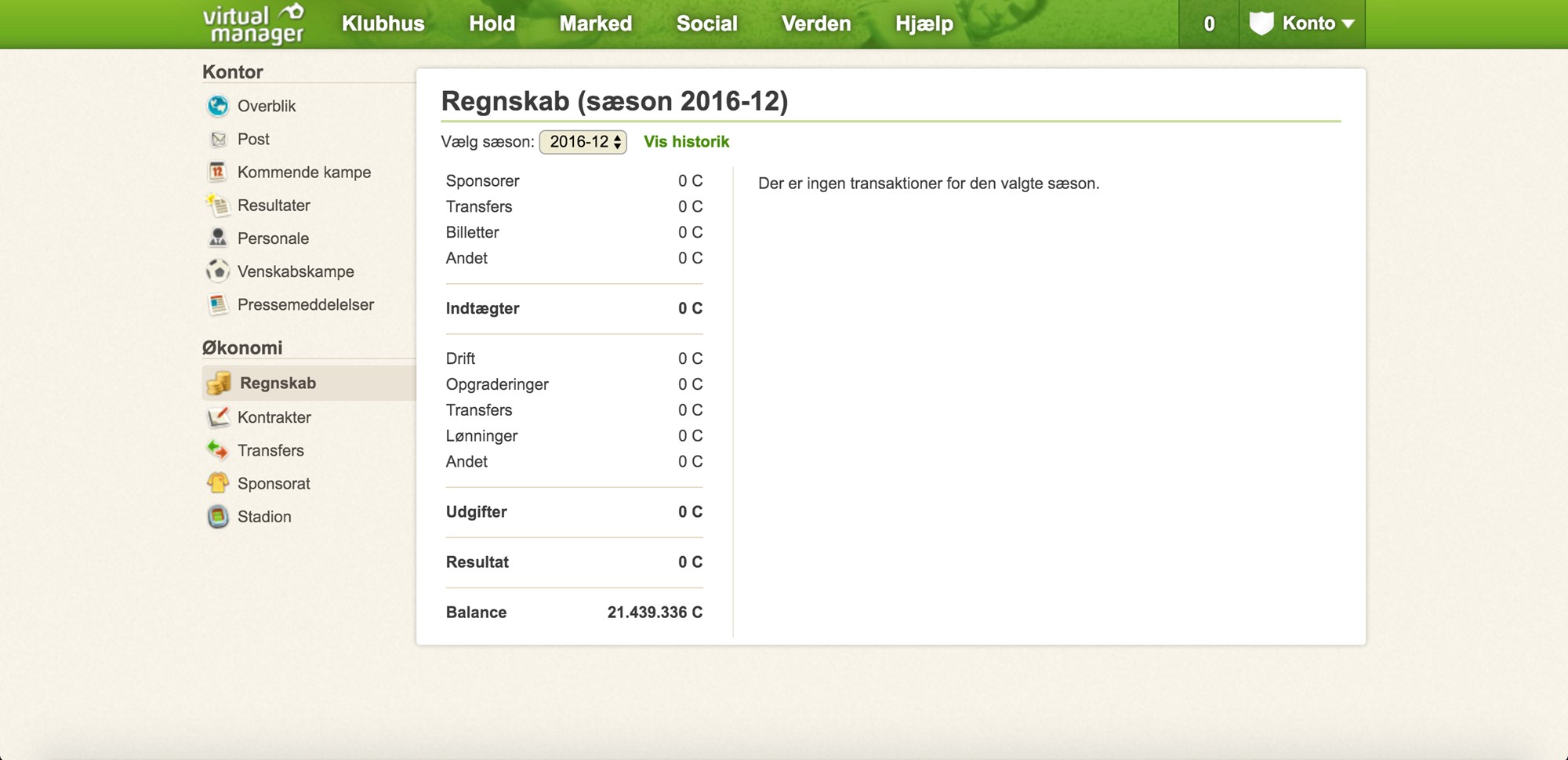Click the Billetter row label
Image resolution: width=1568 pixels, height=760 pixels.
tap(472, 232)
